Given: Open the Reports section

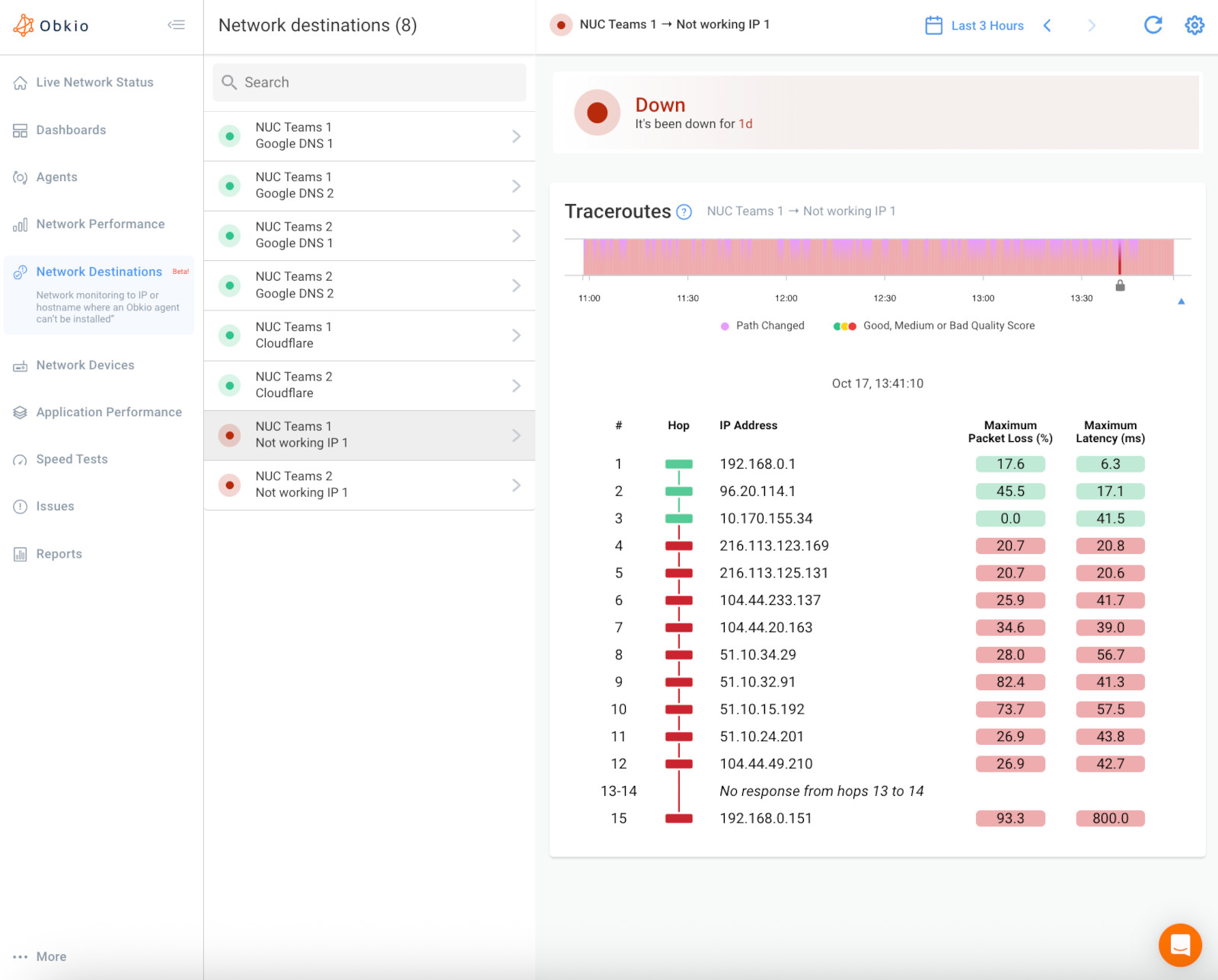Looking at the screenshot, I should [59, 553].
